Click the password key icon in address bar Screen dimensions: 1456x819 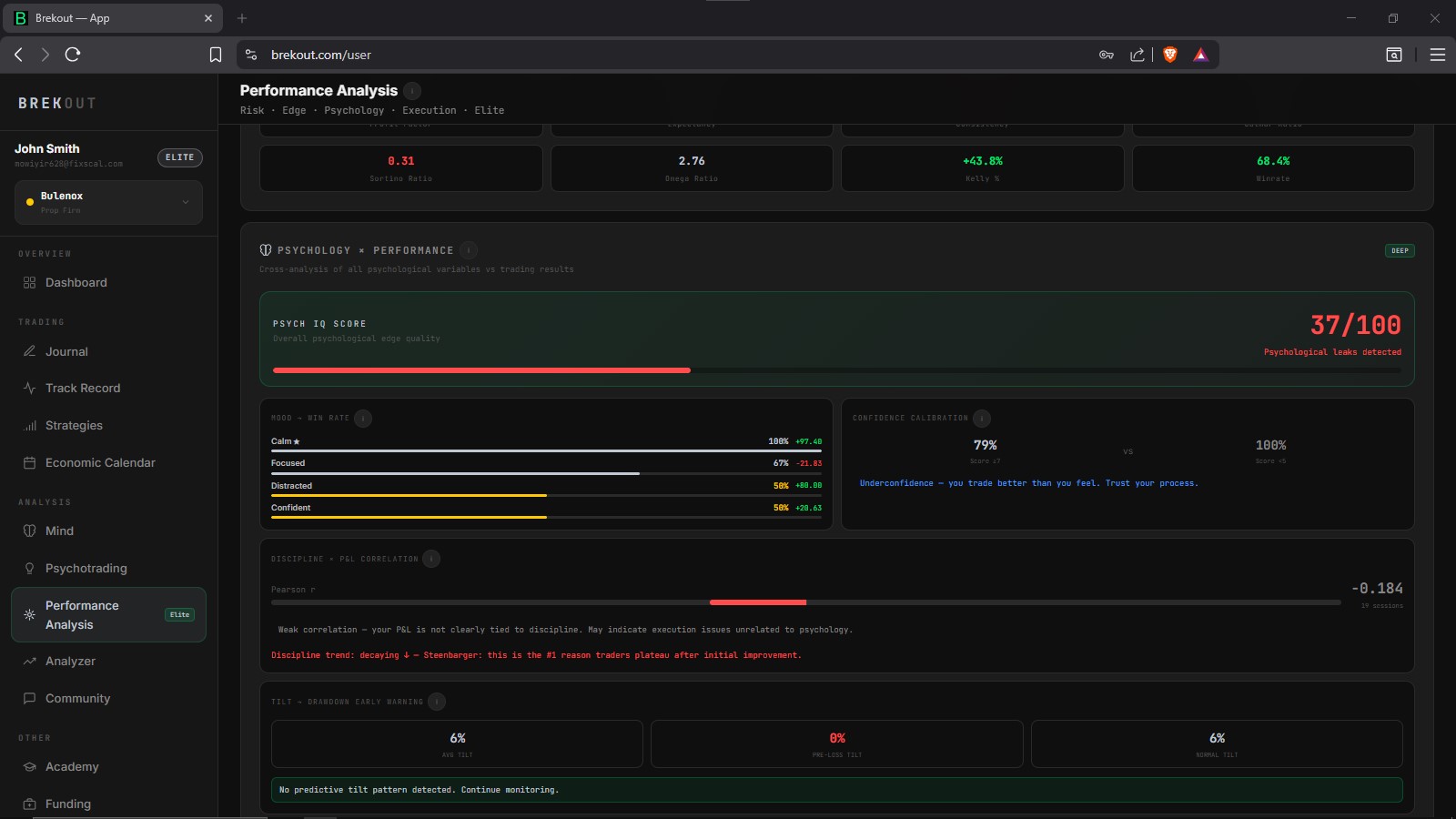coord(1107,55)
